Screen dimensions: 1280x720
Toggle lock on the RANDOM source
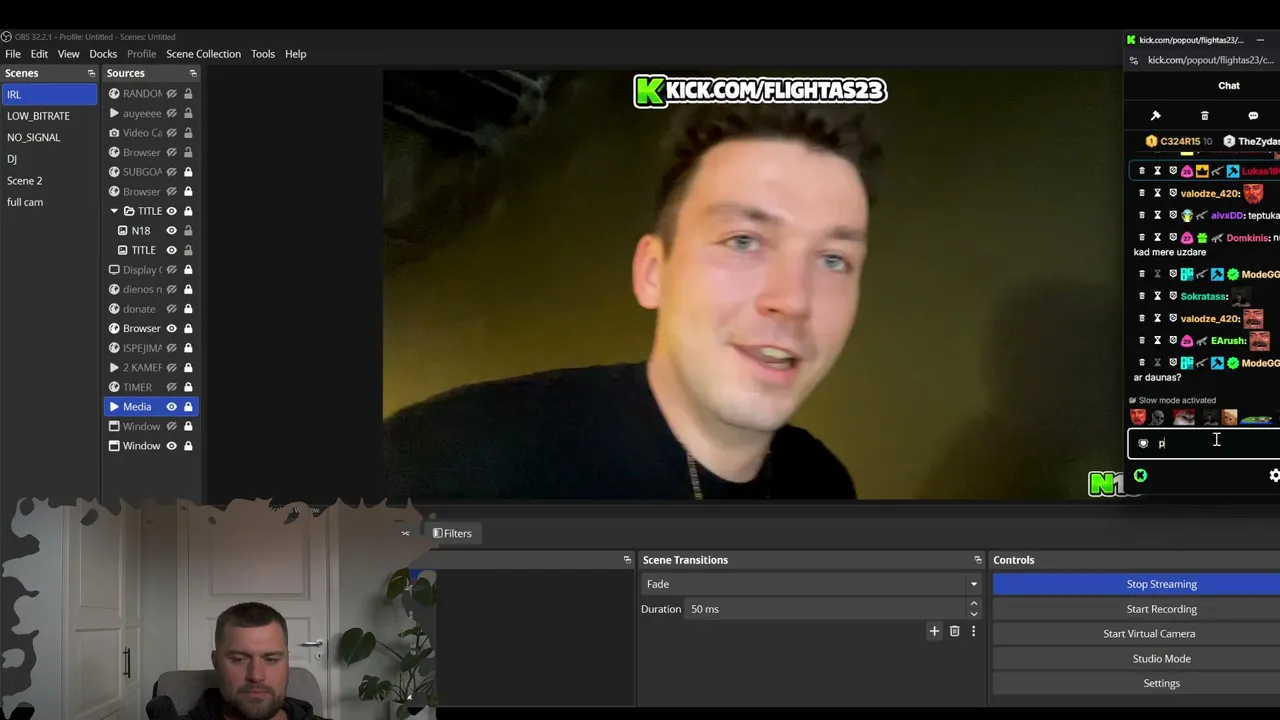[188, 94]
